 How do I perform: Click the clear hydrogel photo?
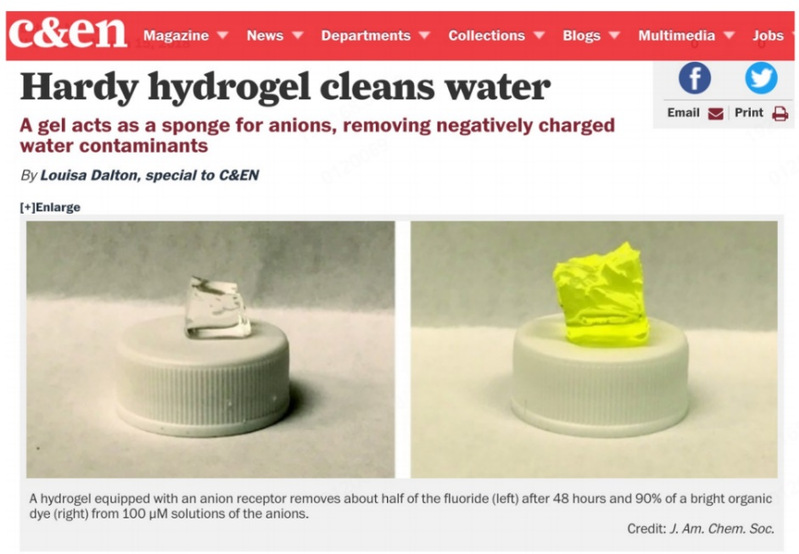point(210,349)
